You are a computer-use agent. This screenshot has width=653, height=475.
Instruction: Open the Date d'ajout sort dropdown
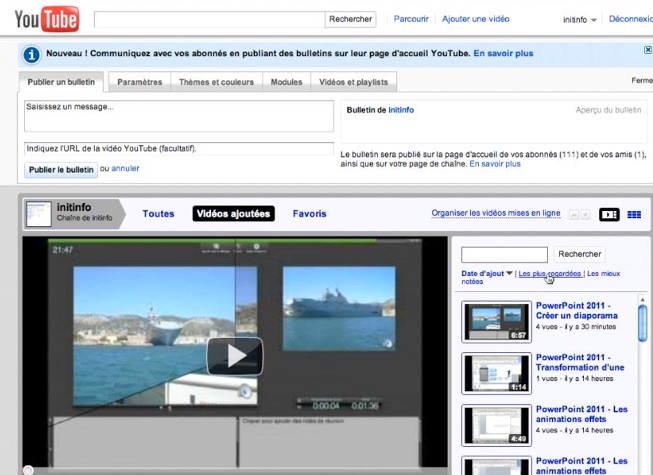pos(486,274)
